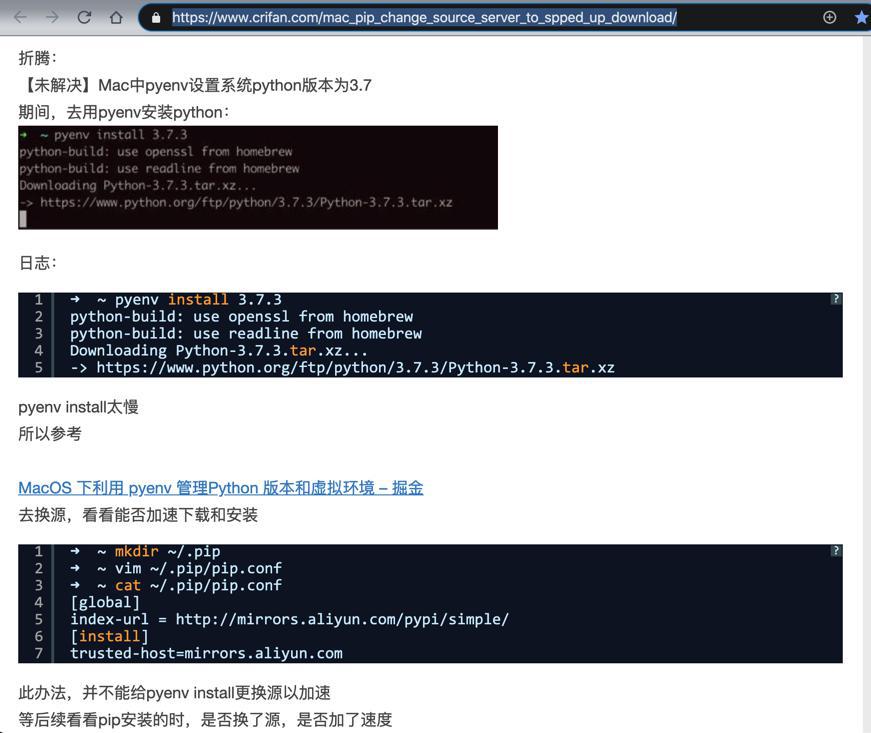871x733 pixels.
Task: Click code line 'mkdir ~/.pip'
Action: (146, 551)
